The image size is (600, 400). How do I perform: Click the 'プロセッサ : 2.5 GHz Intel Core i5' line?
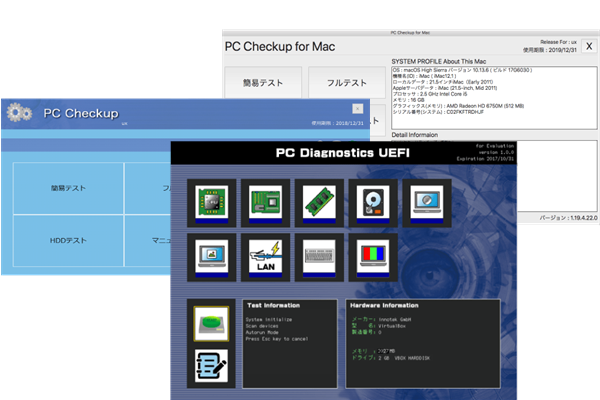pyautogui.click(x=430, y=94)
